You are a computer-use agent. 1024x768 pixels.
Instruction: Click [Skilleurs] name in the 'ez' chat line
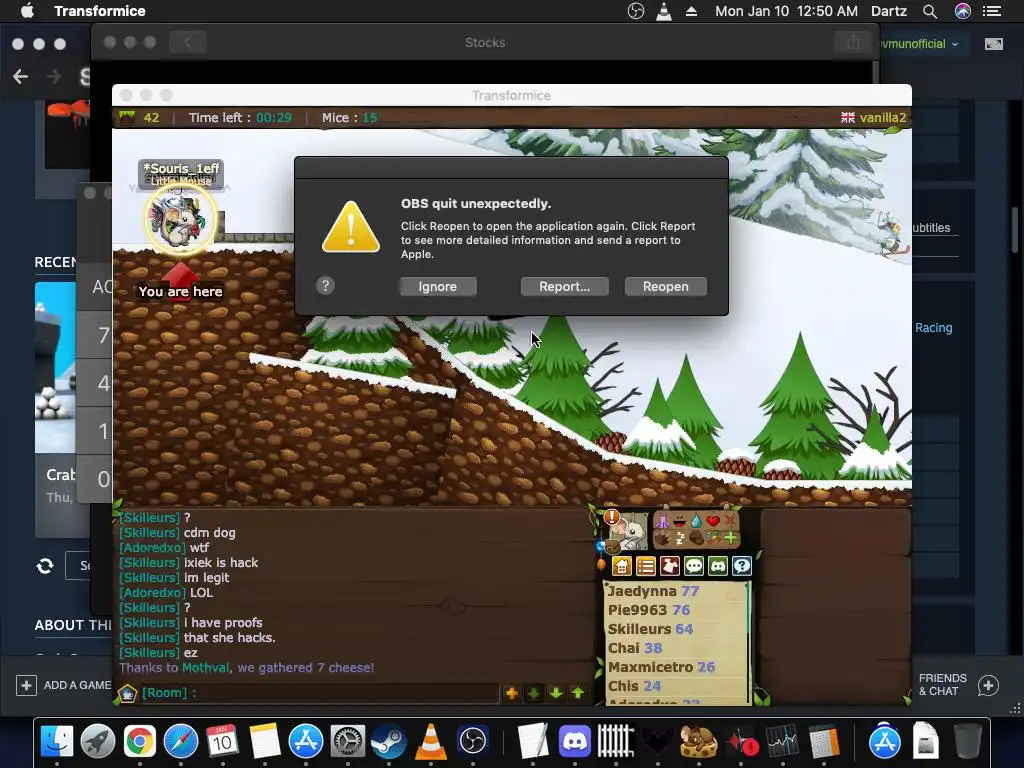pyautogui.click(x=149, y=652)
